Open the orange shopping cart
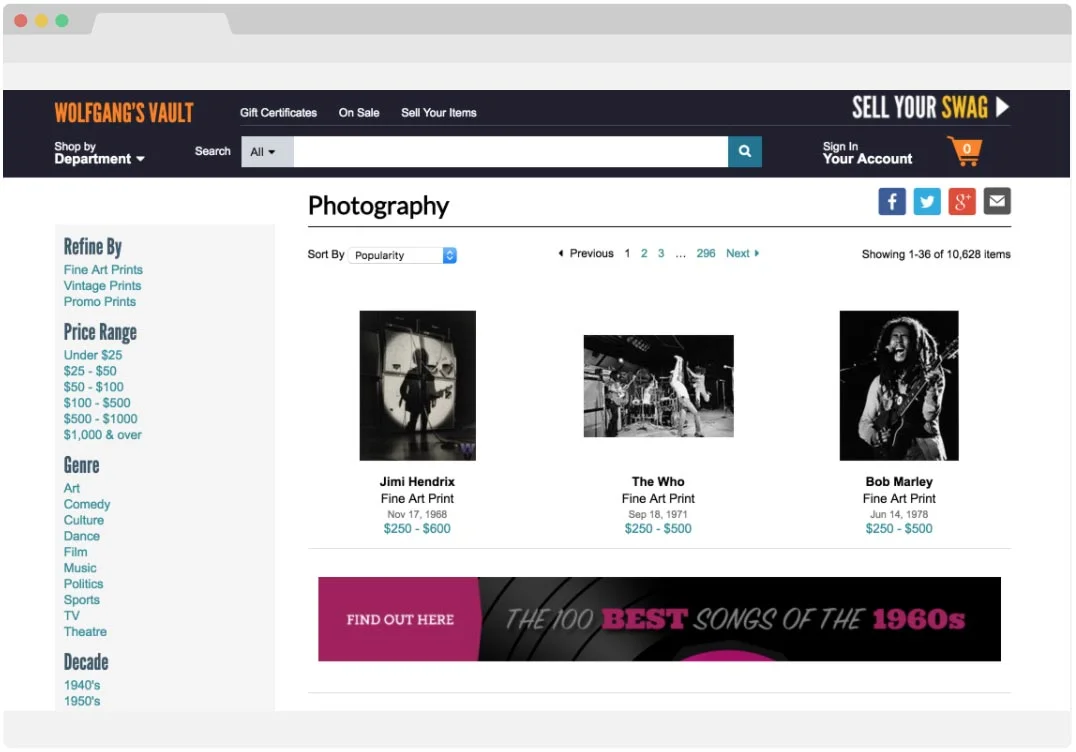1076x752 pixels. (x=964, y=151)
